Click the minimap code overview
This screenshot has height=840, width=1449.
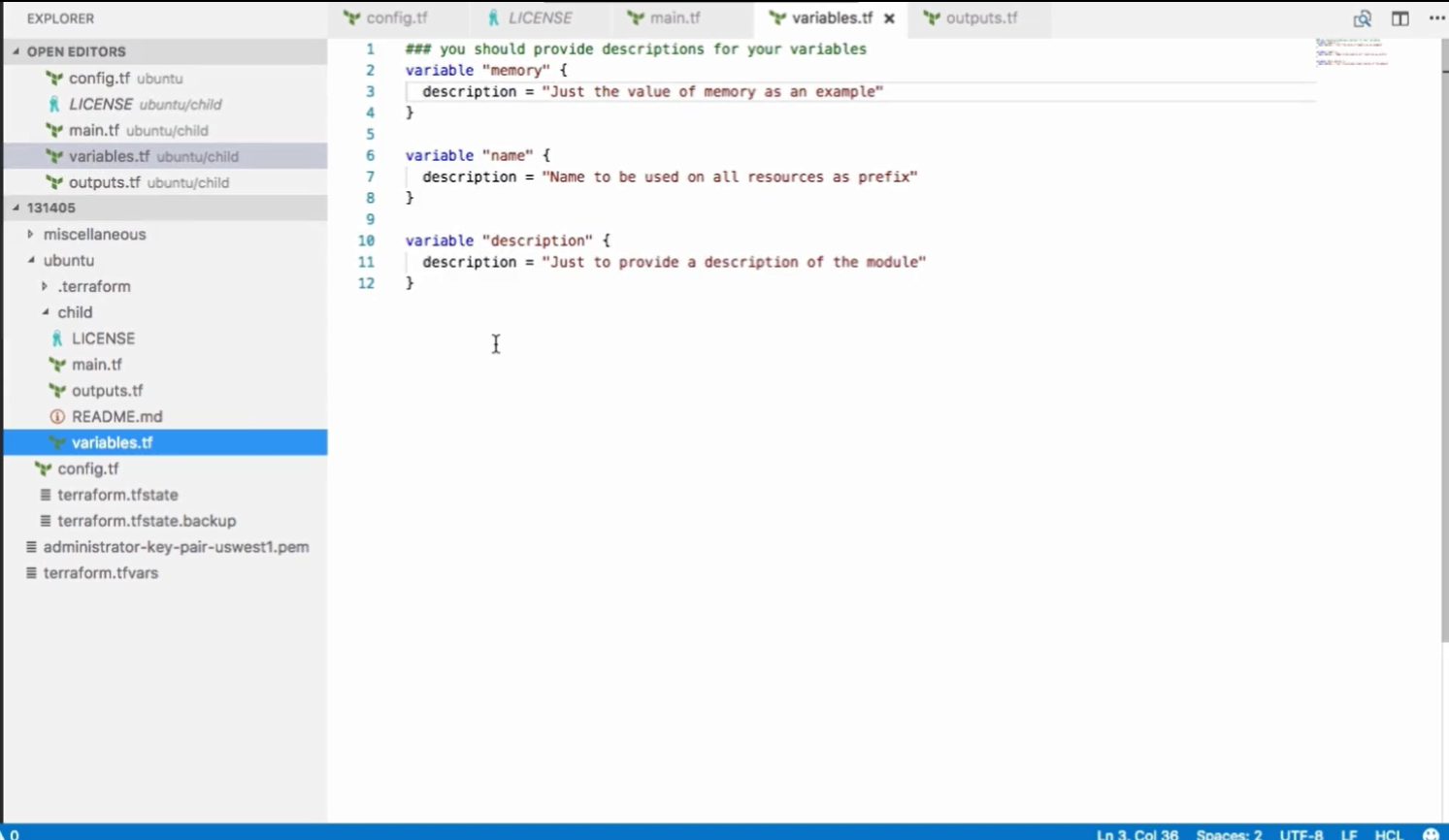[x=1352, y=52]
